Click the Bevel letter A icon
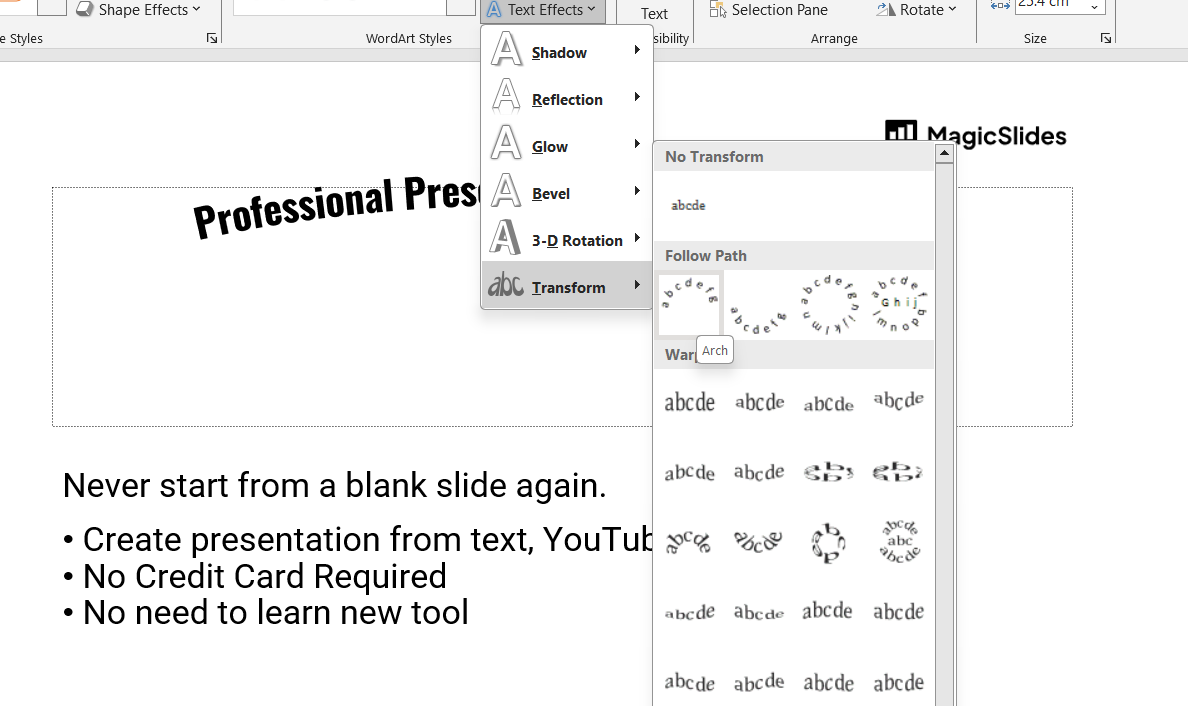The width and height of the screenshot is (1188, 706). click(506, 190)
